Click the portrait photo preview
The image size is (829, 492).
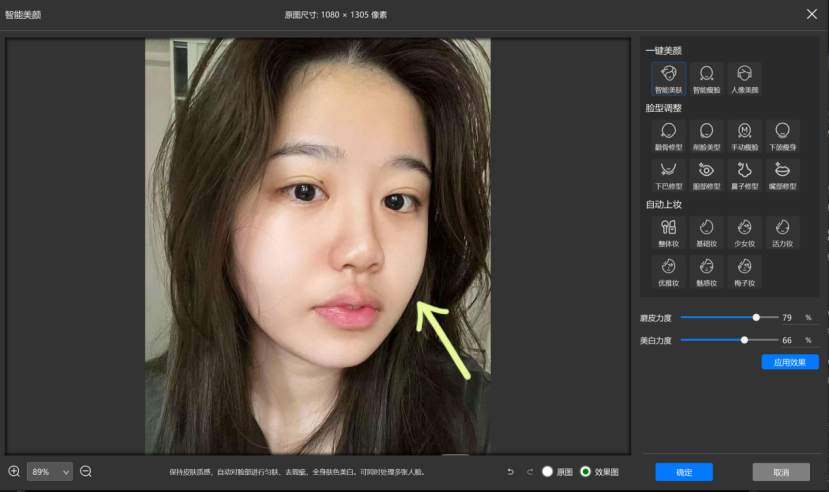click(318, 246)
